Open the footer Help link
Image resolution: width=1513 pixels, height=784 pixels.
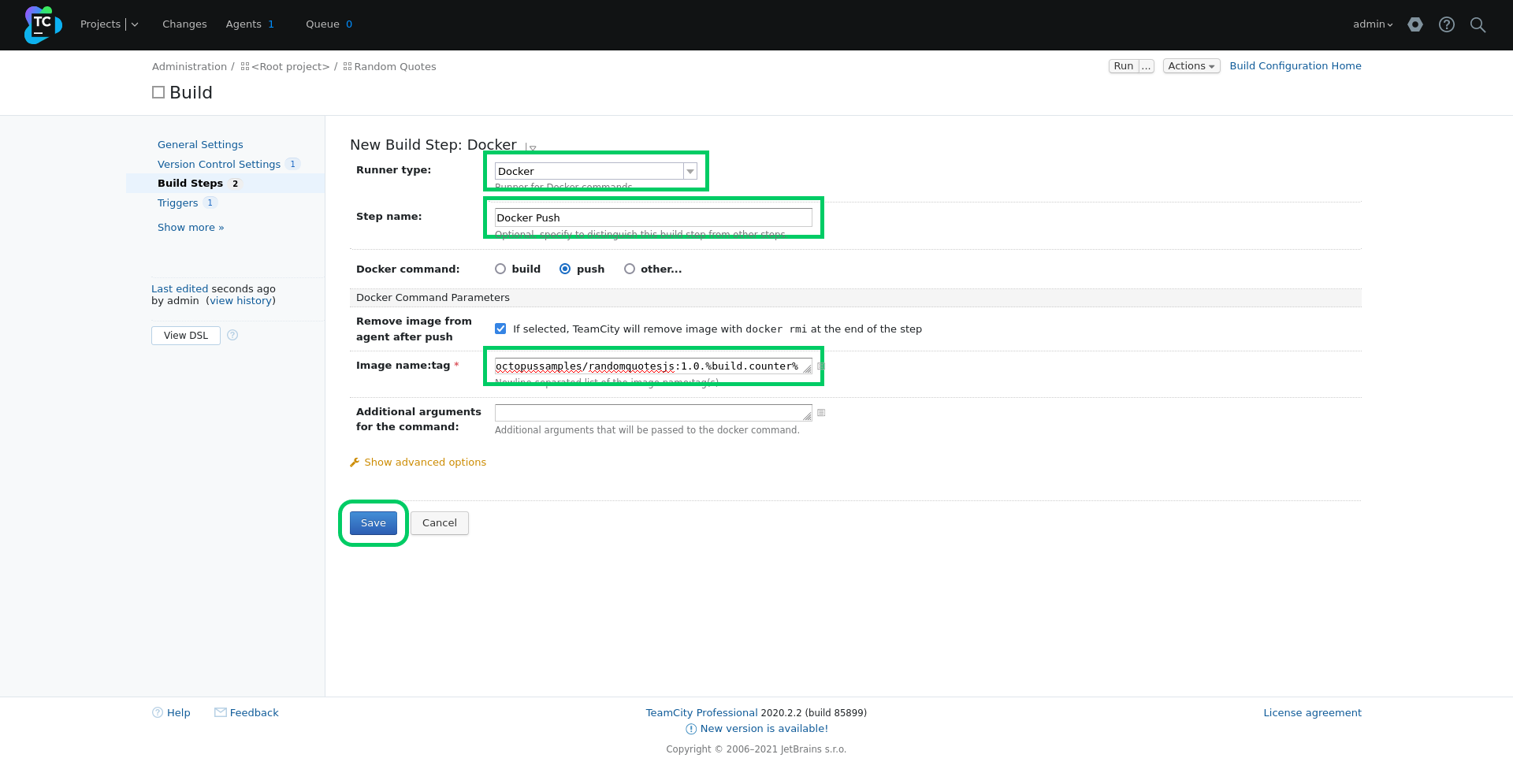pos(179,713)
